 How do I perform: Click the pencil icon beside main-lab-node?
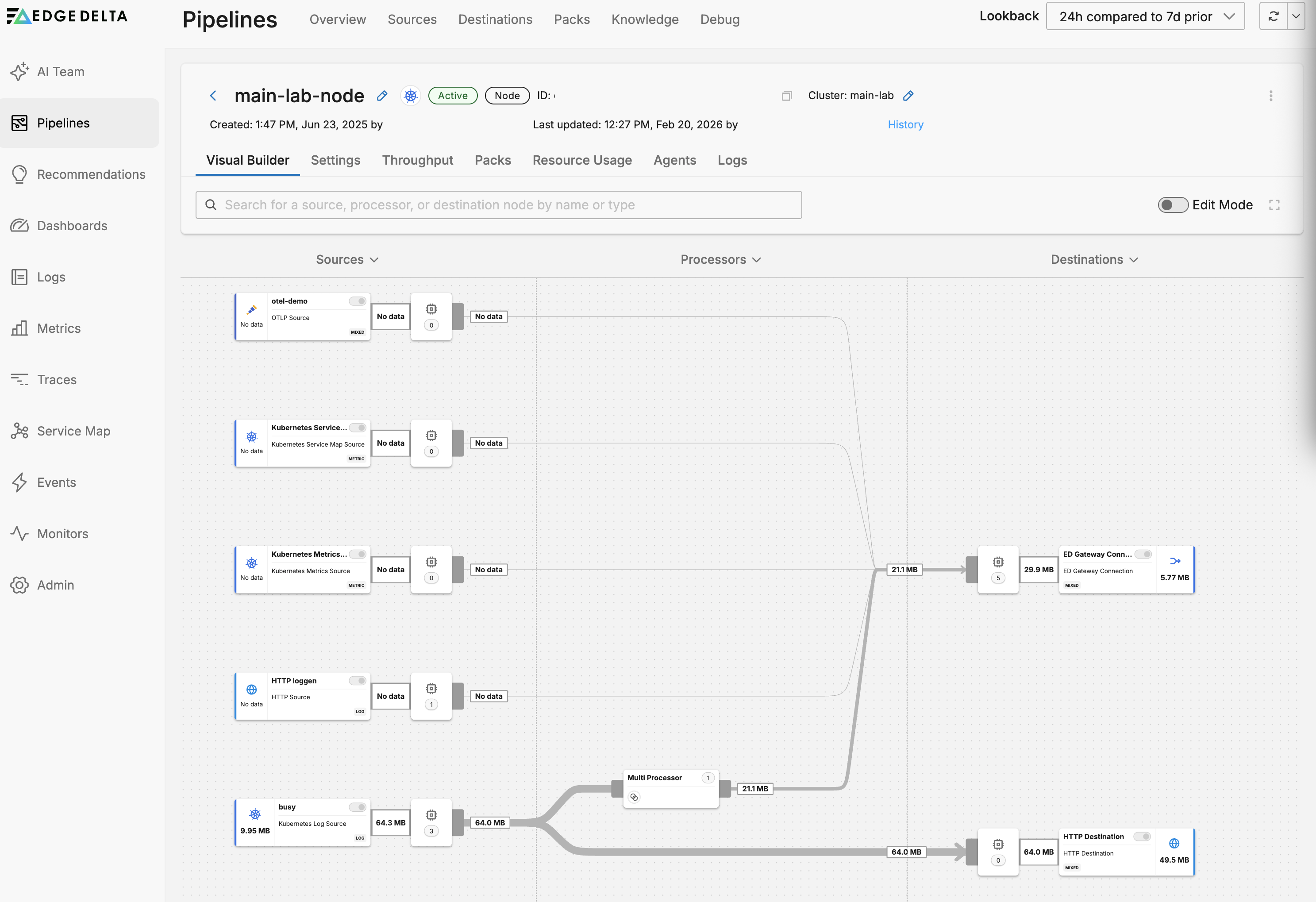[x=382, y=96]
